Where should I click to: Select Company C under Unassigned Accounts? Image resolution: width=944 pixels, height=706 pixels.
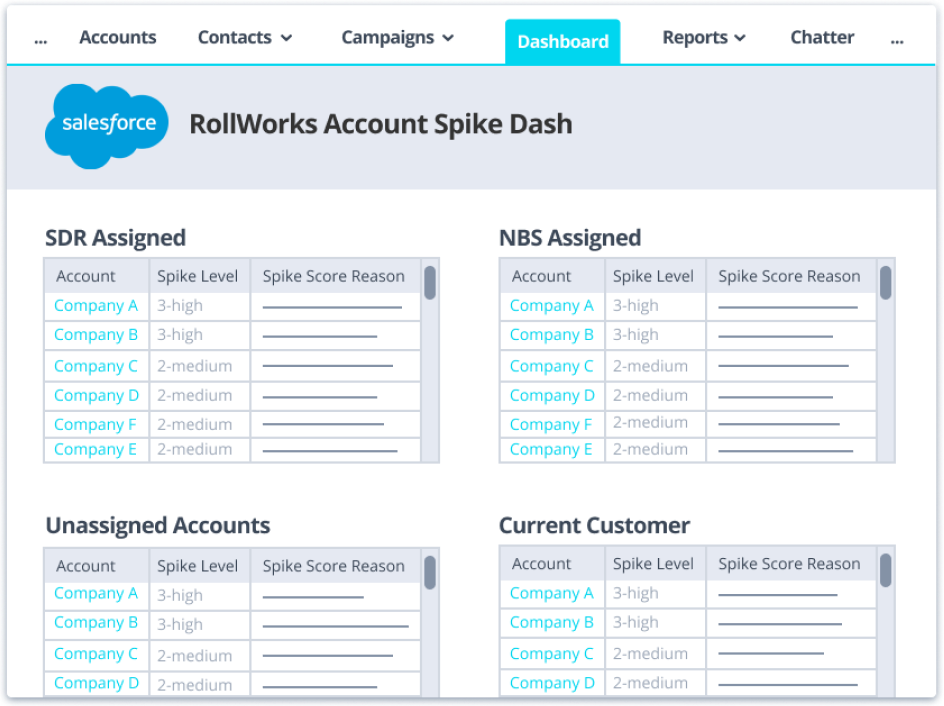pyautogui.click(x=95, y=654)
